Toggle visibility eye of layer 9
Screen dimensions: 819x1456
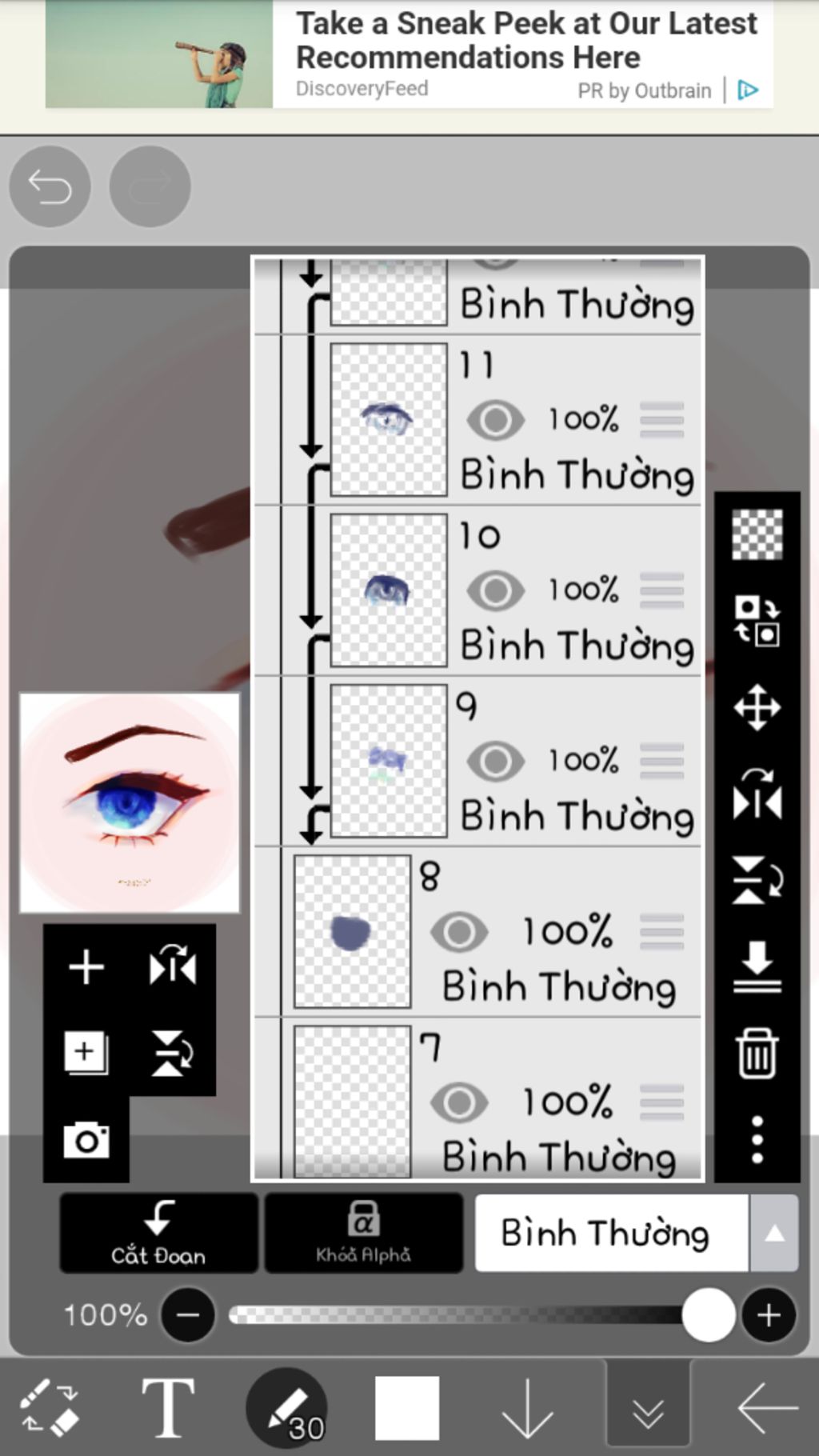click(496, 761)
